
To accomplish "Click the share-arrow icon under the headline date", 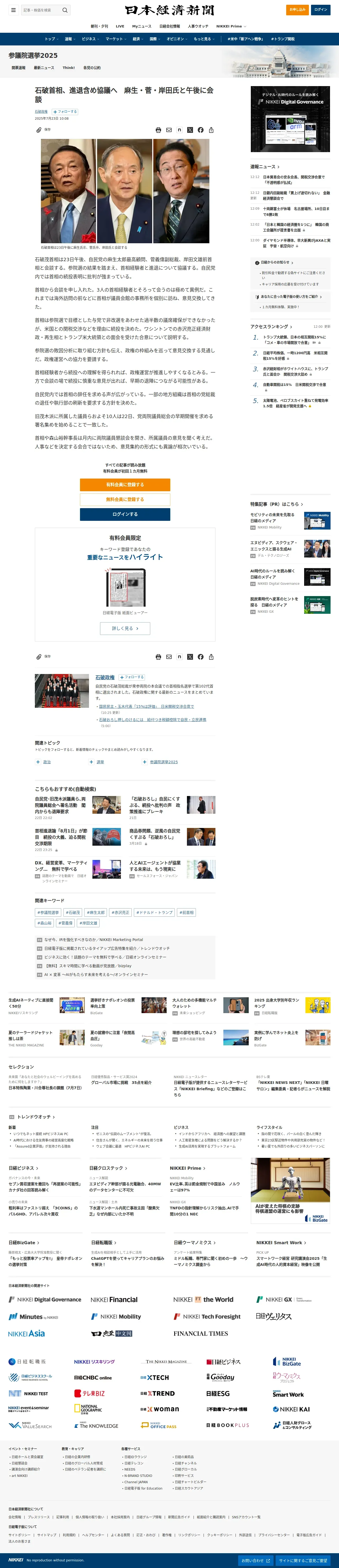I will pos(211,130).
